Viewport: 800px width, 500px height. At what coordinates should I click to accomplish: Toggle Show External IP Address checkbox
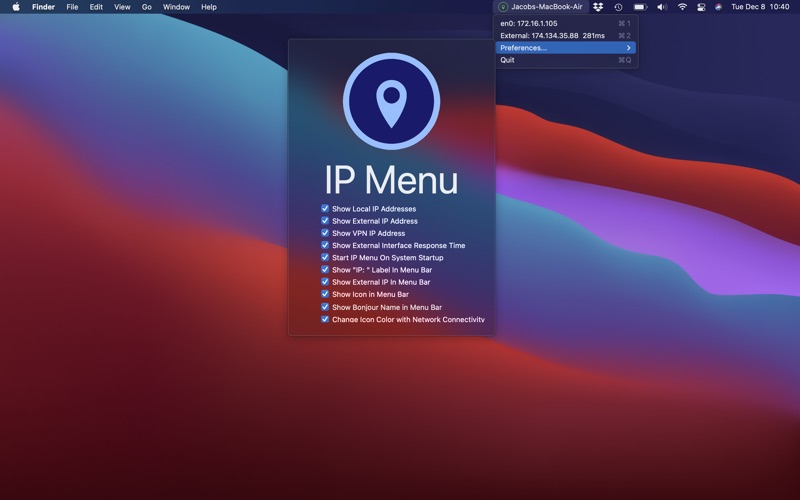pyautogui.click(x=325, y=221)
